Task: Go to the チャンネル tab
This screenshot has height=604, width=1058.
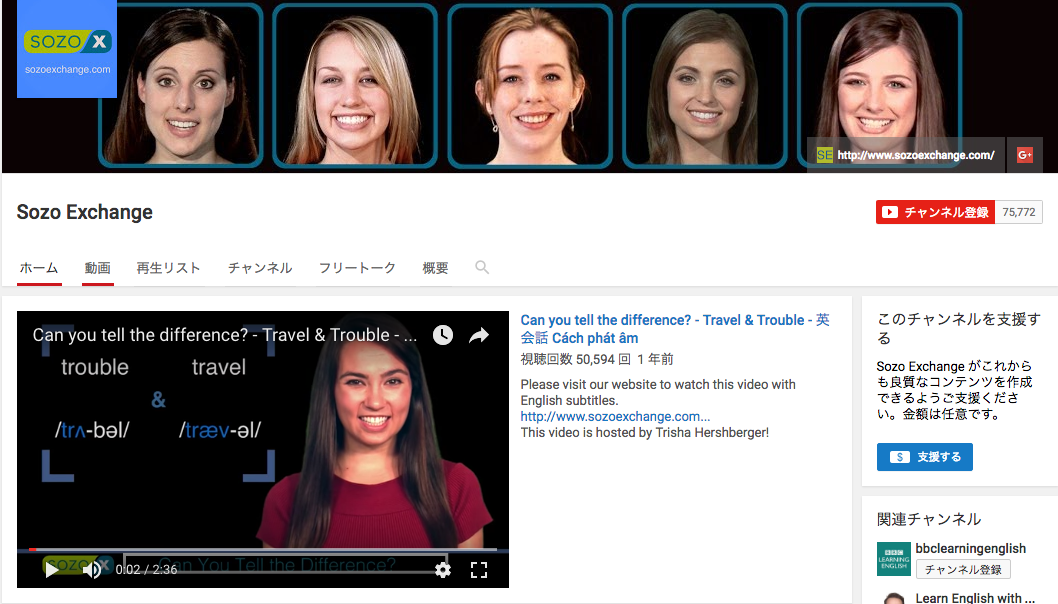Action: pyautogui.click(x=260, y=268)
